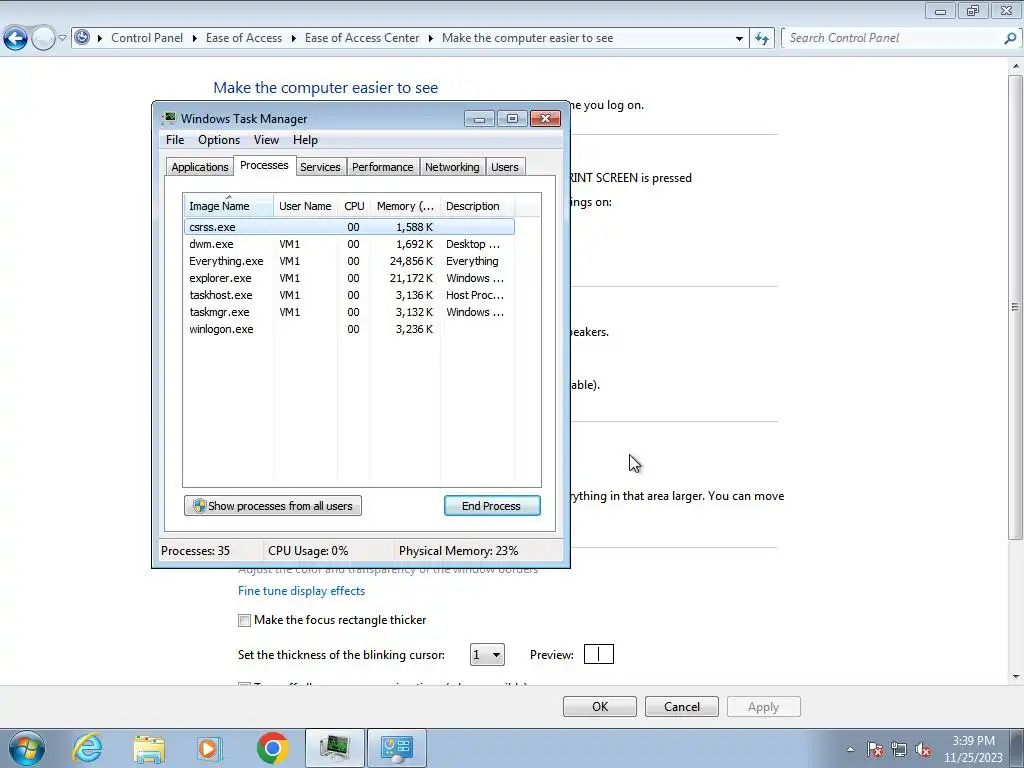Viewport: 1024px width, 768px height.
Task: Sort by Memory column header
Action: (405, 206)
